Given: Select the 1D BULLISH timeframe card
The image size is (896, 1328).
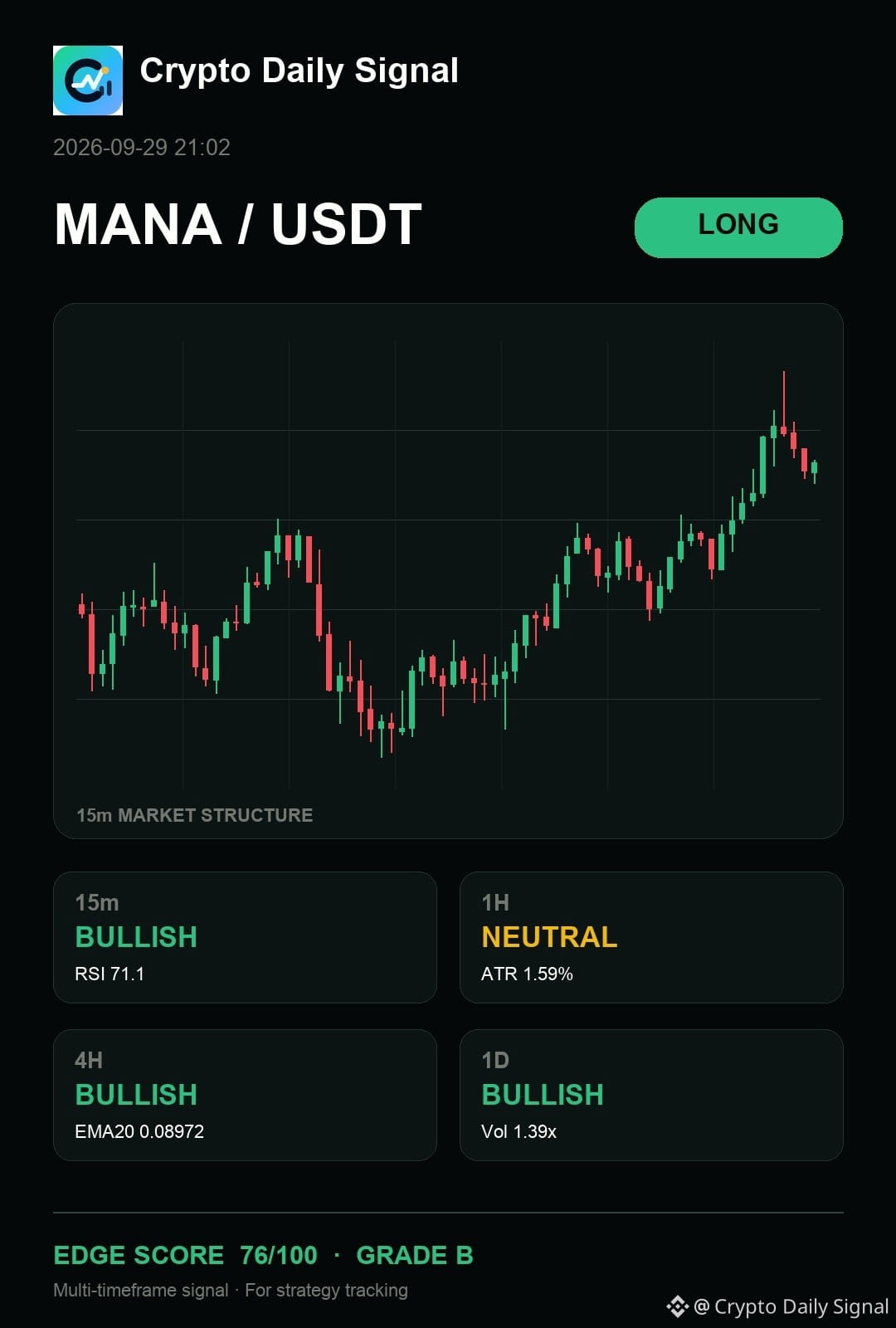Looking at the screenshot, I should pyautogui.click(x=651, y=1095).
